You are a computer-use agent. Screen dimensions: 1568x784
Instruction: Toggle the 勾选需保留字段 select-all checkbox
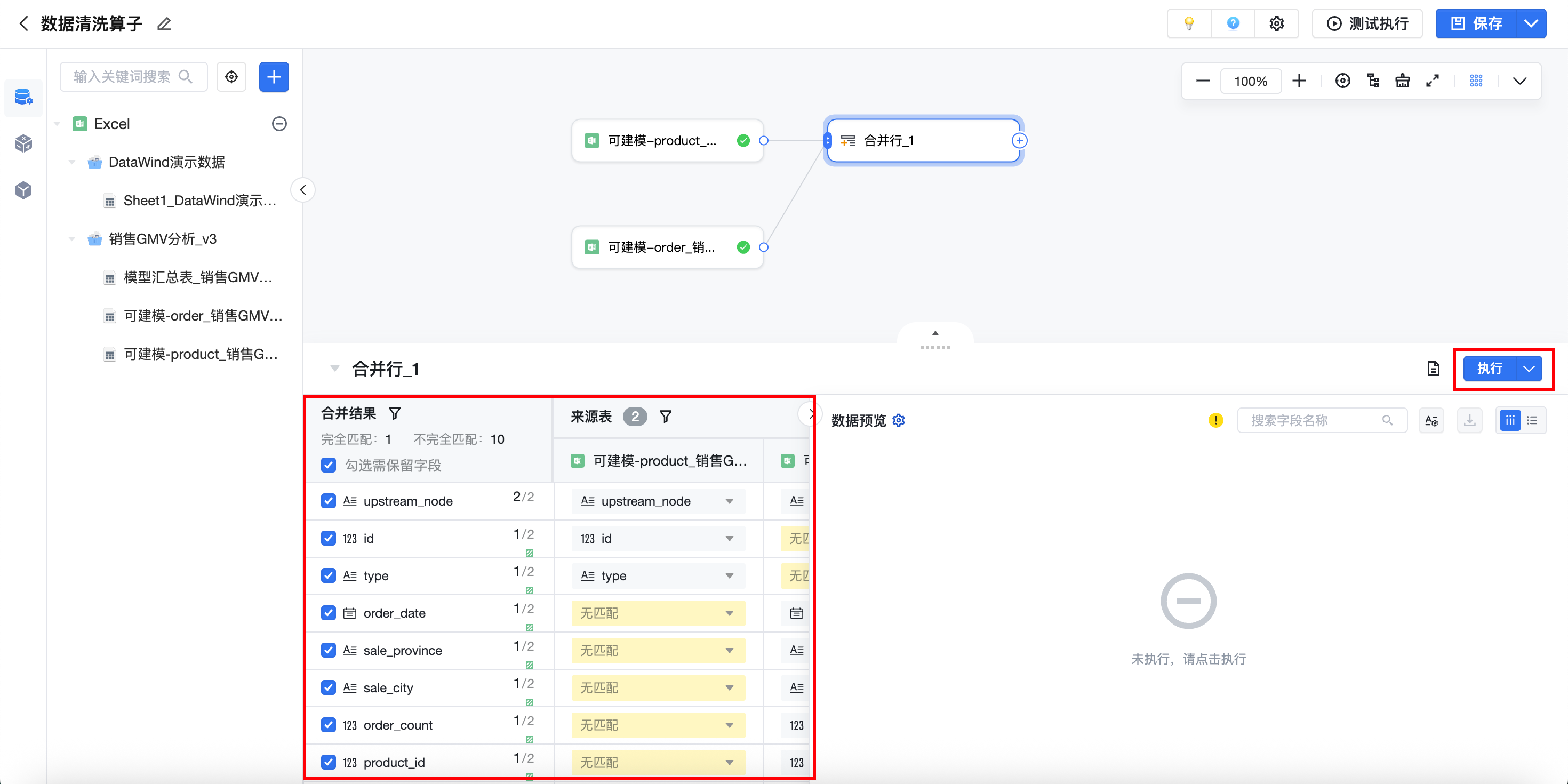click(329, 466)
